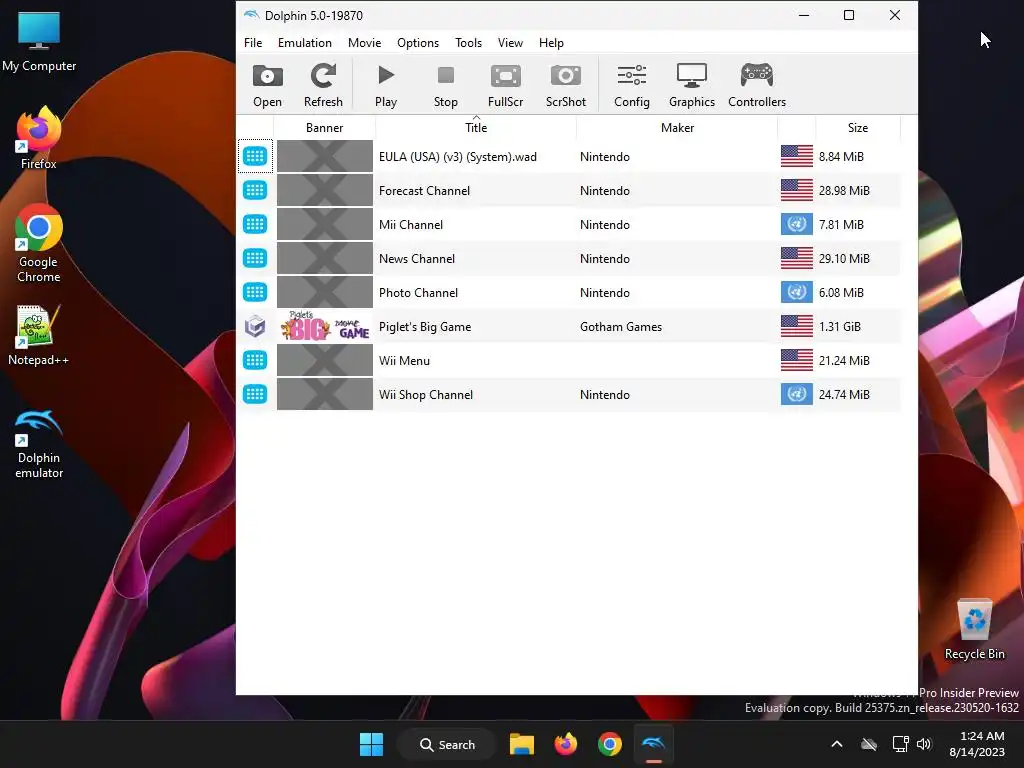The width and height of the screenshot is (1024, 768).
Task: Open the Help menu
Action: pos(551,42)
